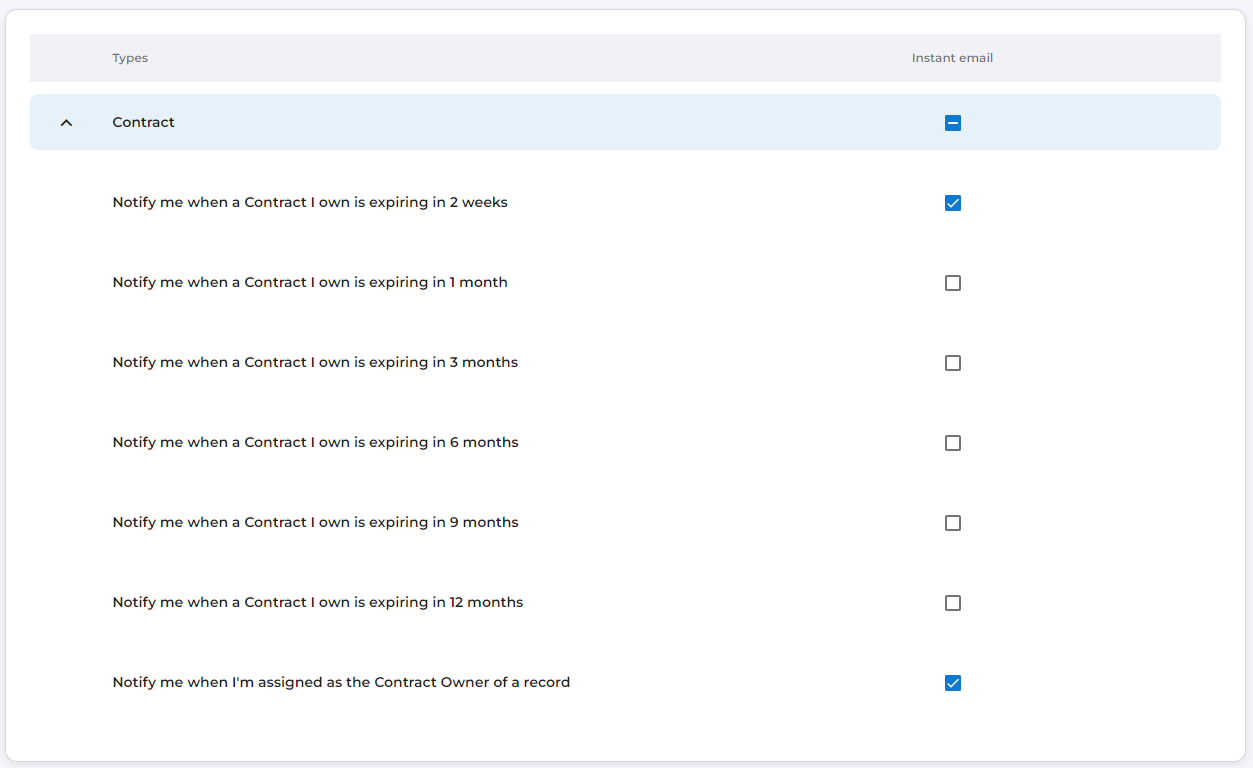Screen dimensions: 1253x768
Task: Click the expiring in 2 weeks label
Action: pyautogui.click(x=310, y=202)
